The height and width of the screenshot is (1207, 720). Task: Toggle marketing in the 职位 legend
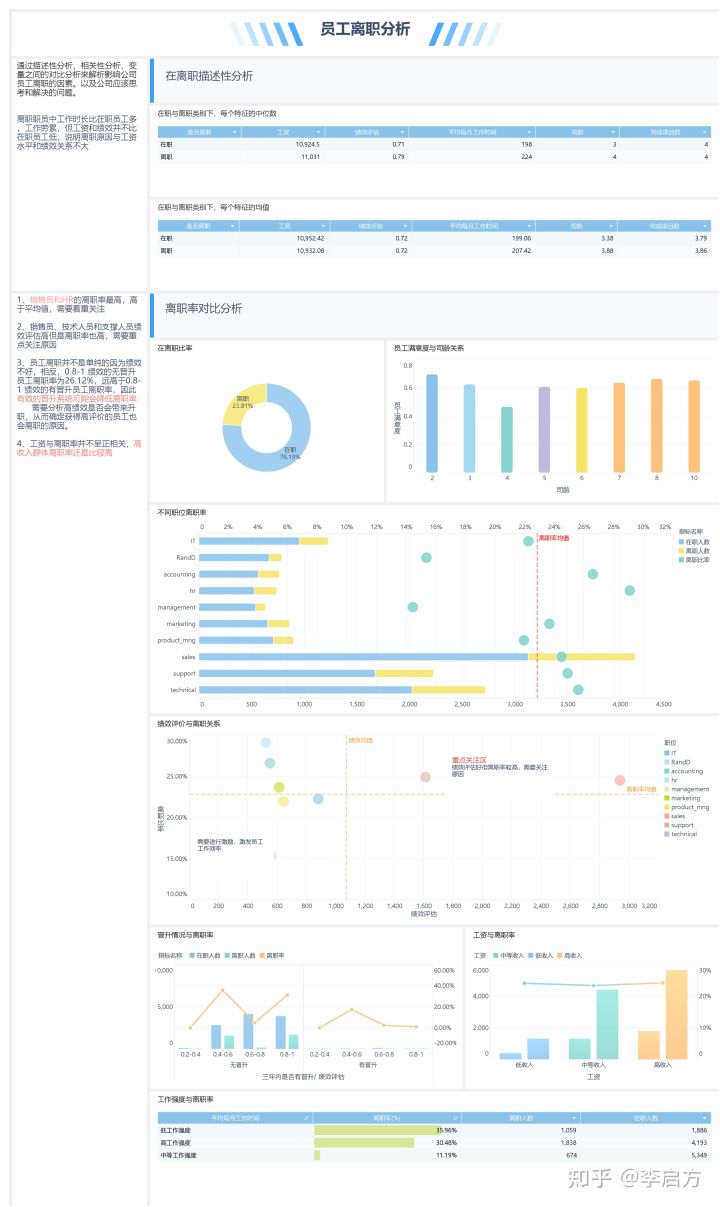(x=683, y=798)
